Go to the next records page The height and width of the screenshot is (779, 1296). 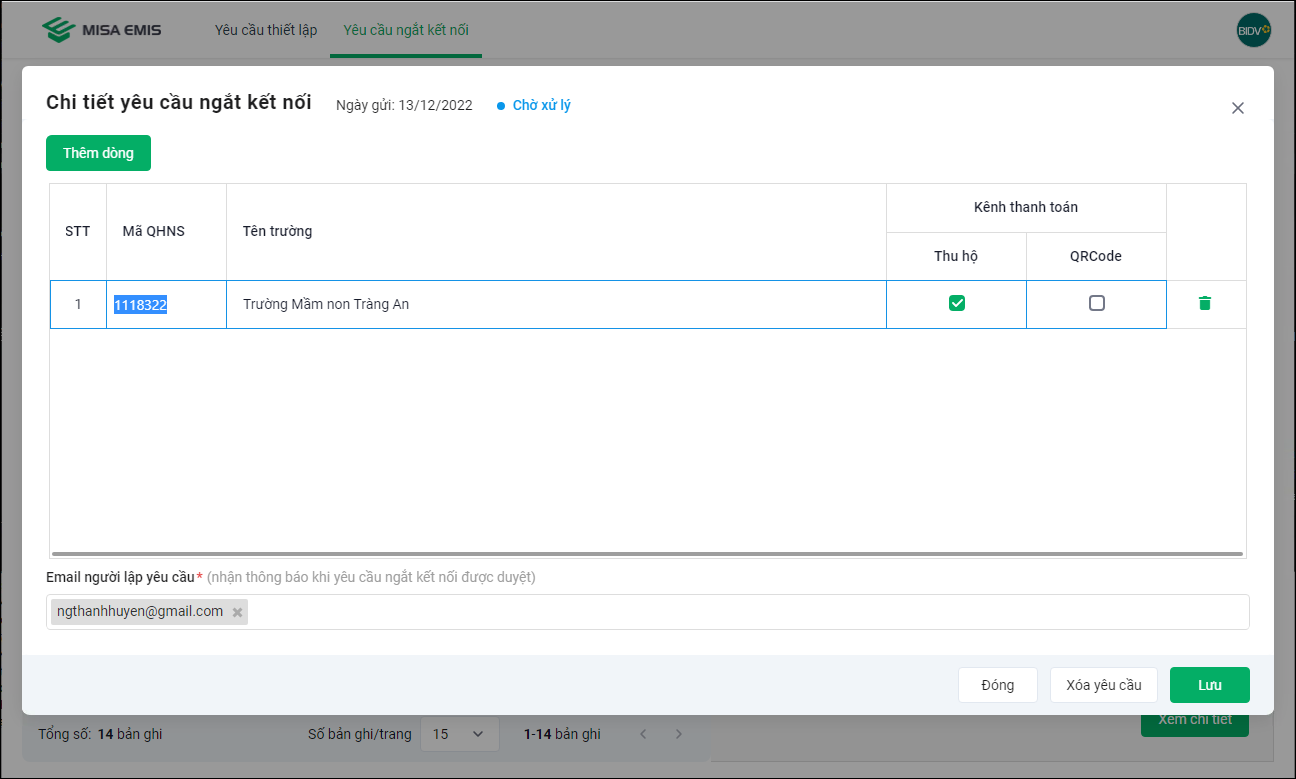679,734
